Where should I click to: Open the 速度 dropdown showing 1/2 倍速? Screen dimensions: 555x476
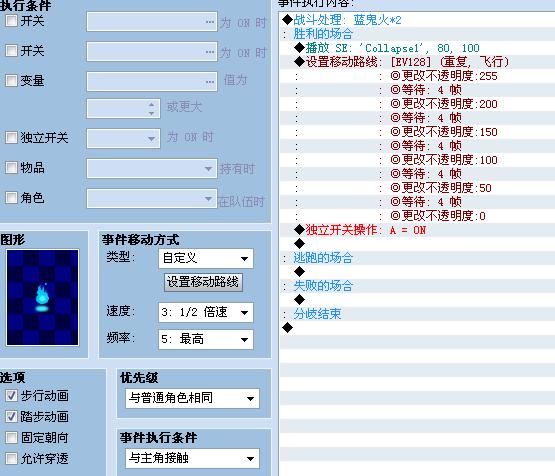pyautogui.click(x=206, y=312)
